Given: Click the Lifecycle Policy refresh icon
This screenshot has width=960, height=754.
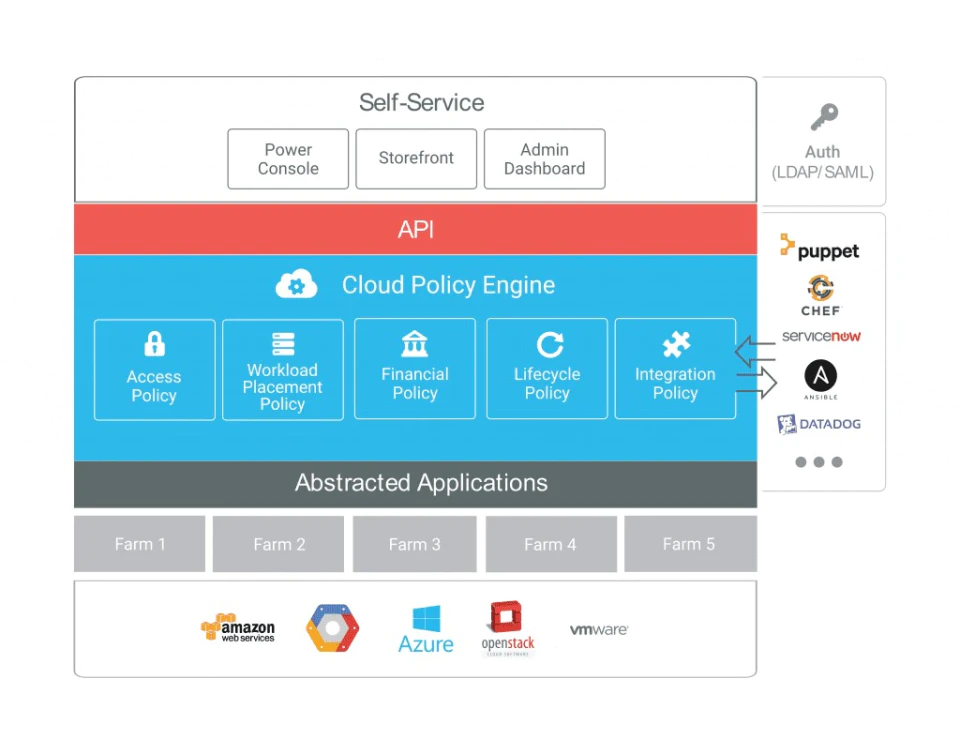Looking at the screenshot, I should tap(549, 345).
